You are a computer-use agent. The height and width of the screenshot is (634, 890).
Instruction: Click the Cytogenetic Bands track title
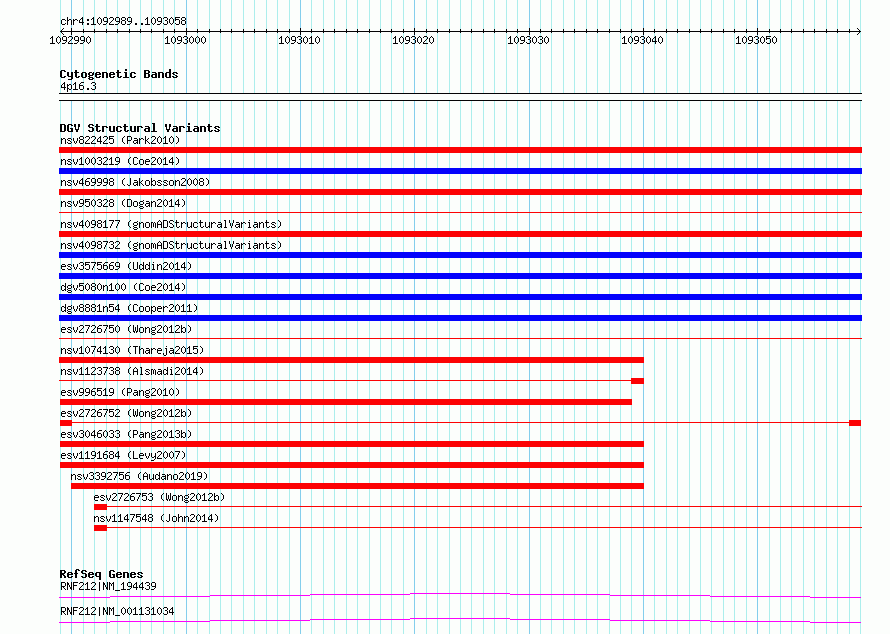coord(119,74)
